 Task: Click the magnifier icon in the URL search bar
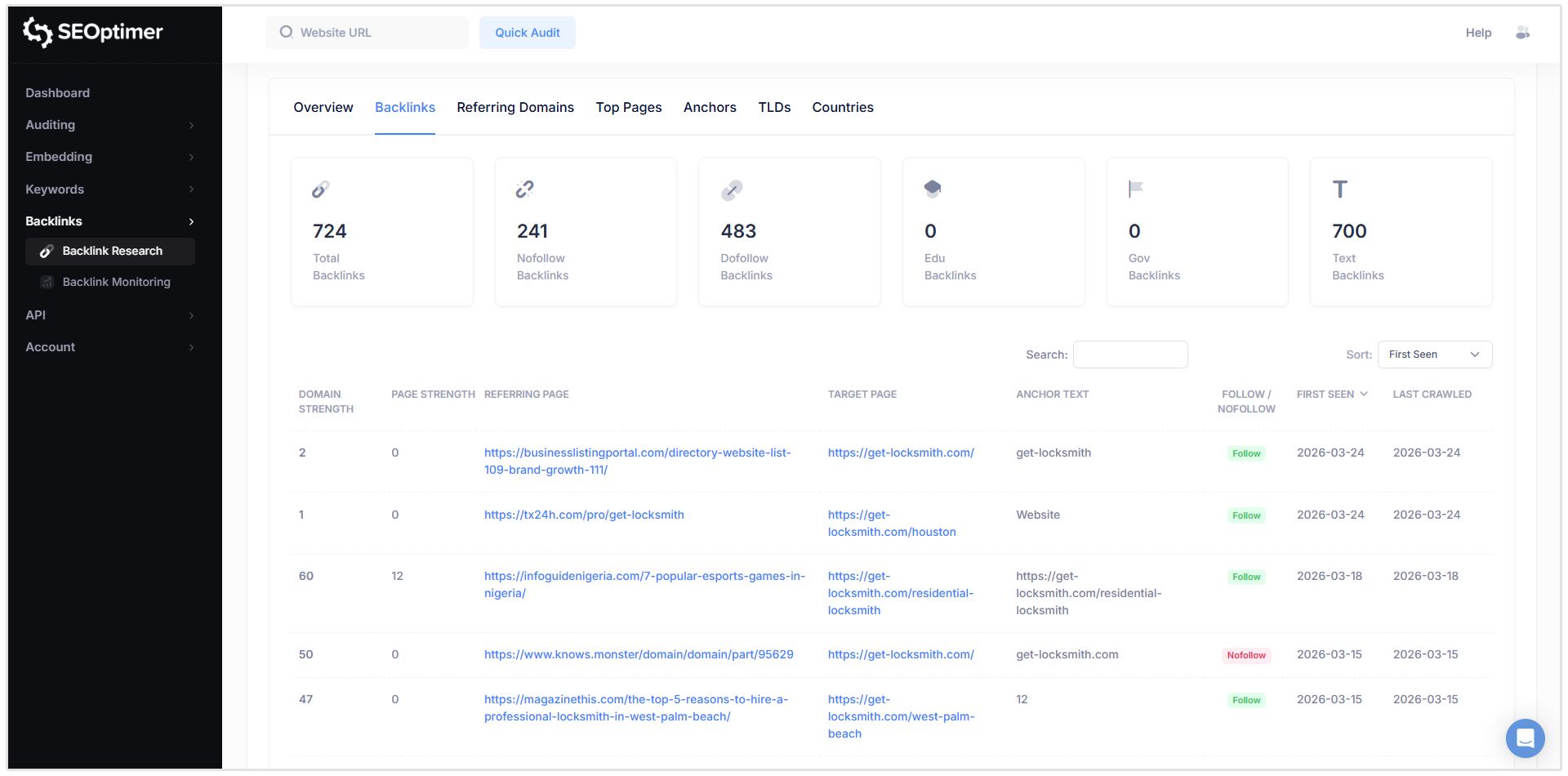tap(286, 32)
